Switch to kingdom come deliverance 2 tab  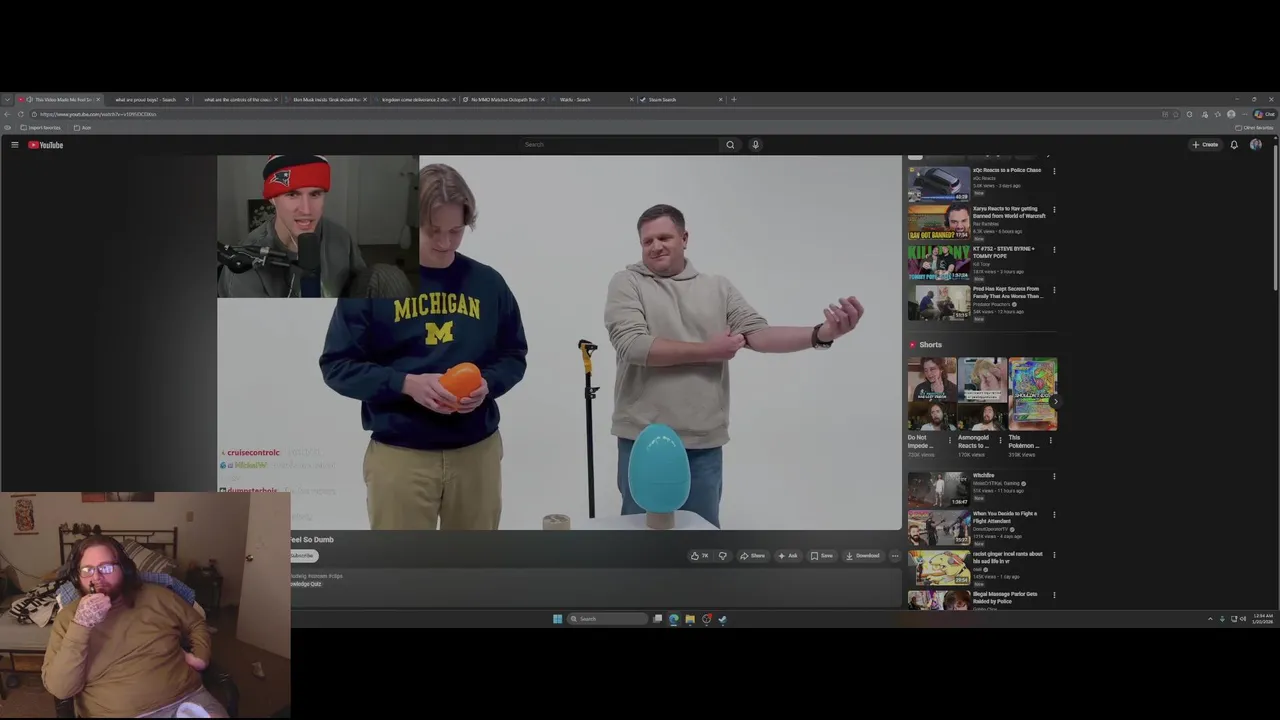(x=415, y=99)
